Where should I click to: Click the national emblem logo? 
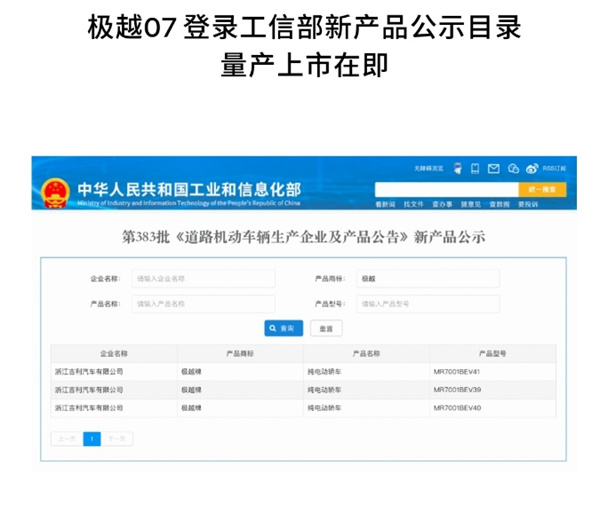click(55, 193)
